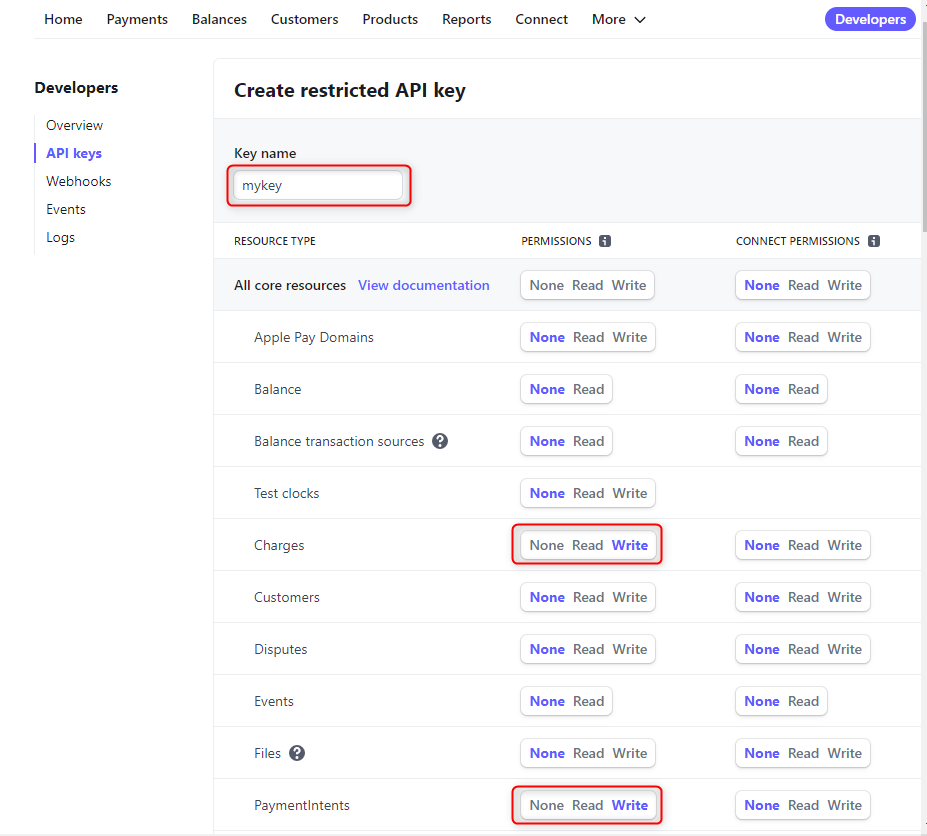Expand the More menu in top navigation

click(618, 19)
